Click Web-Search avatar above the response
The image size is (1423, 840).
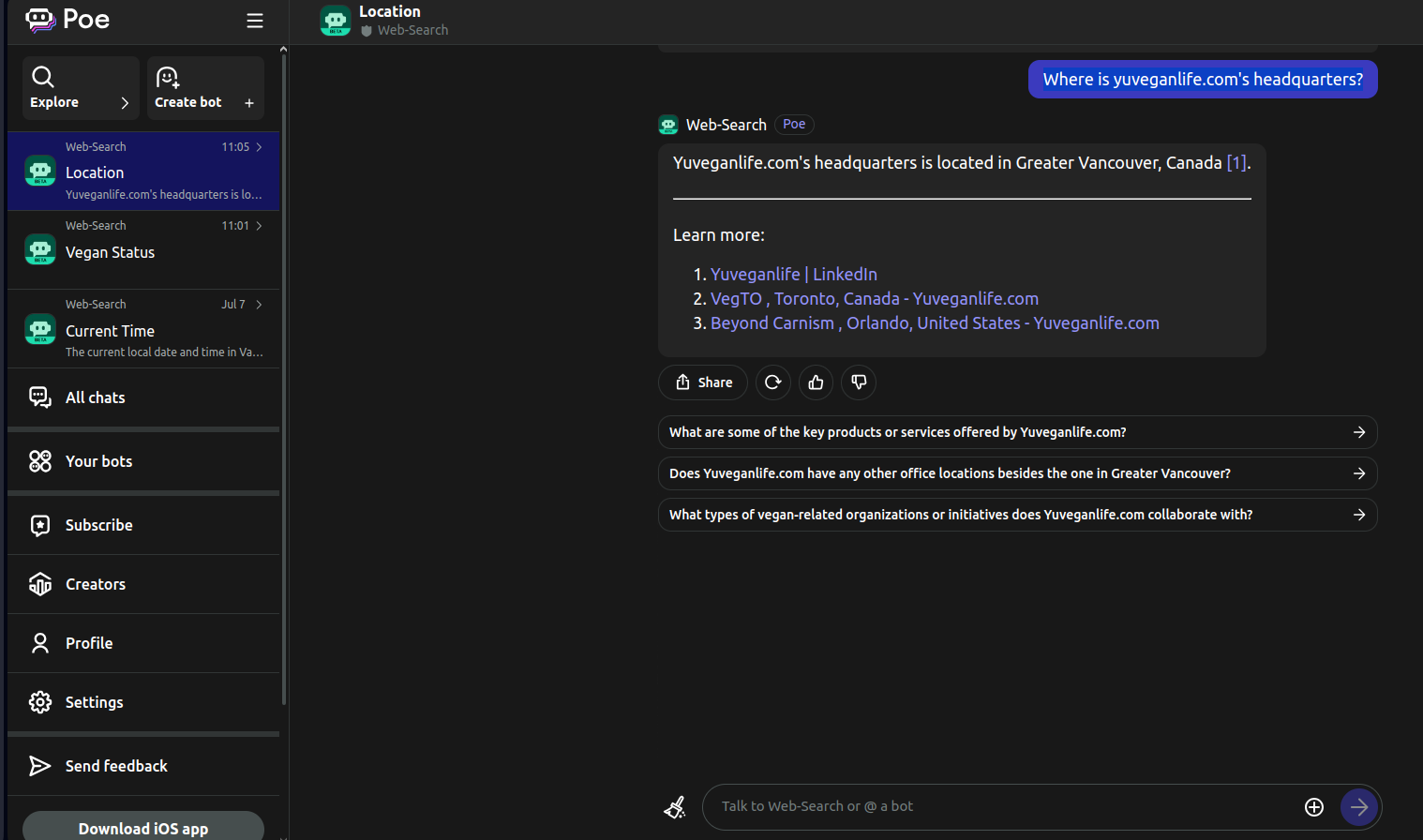click(x=668, y=125)
